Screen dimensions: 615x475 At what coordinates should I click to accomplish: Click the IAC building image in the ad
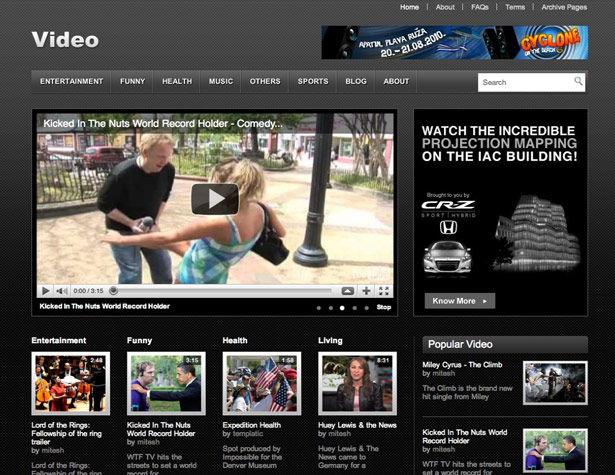[x=537, y=233]
